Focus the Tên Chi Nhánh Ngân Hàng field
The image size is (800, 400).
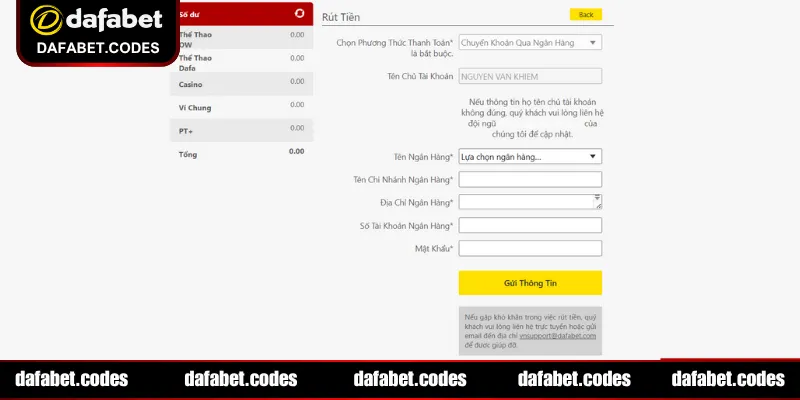coord(529,179)
